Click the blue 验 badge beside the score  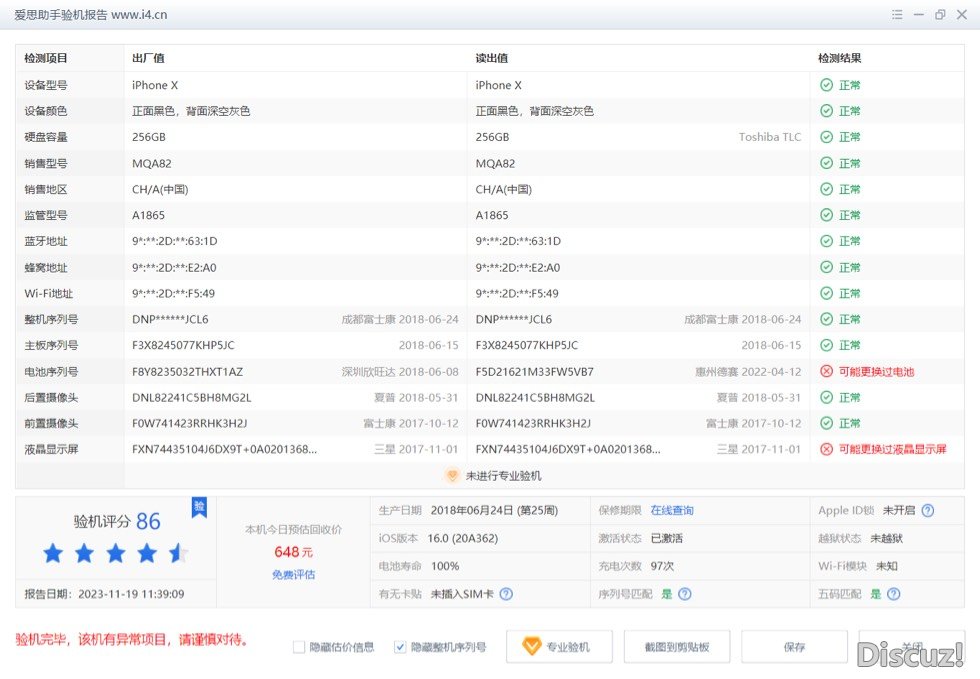199,507
